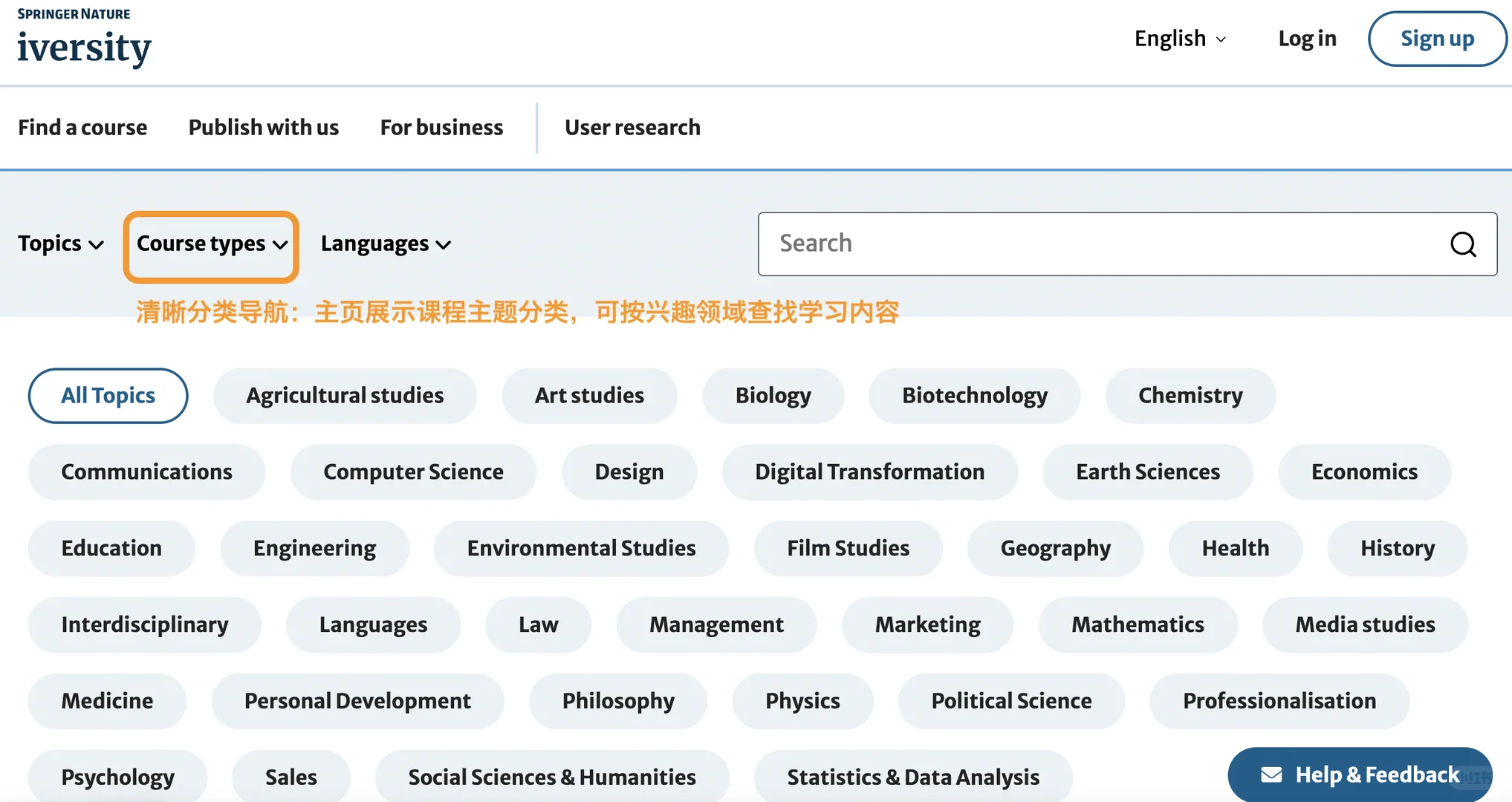Choose the Psychology topic filter
This screenshot has width=1512, height=802.
pyautogui.click(x=117, y=776)
